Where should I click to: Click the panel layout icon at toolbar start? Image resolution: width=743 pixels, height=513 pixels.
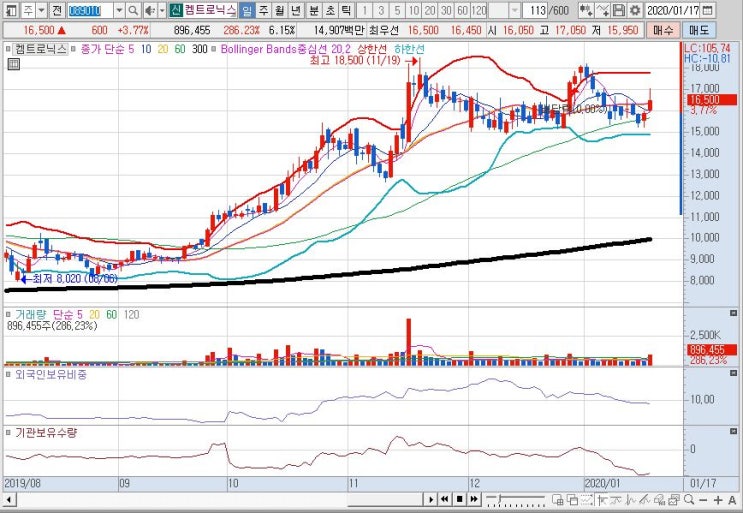12,10
